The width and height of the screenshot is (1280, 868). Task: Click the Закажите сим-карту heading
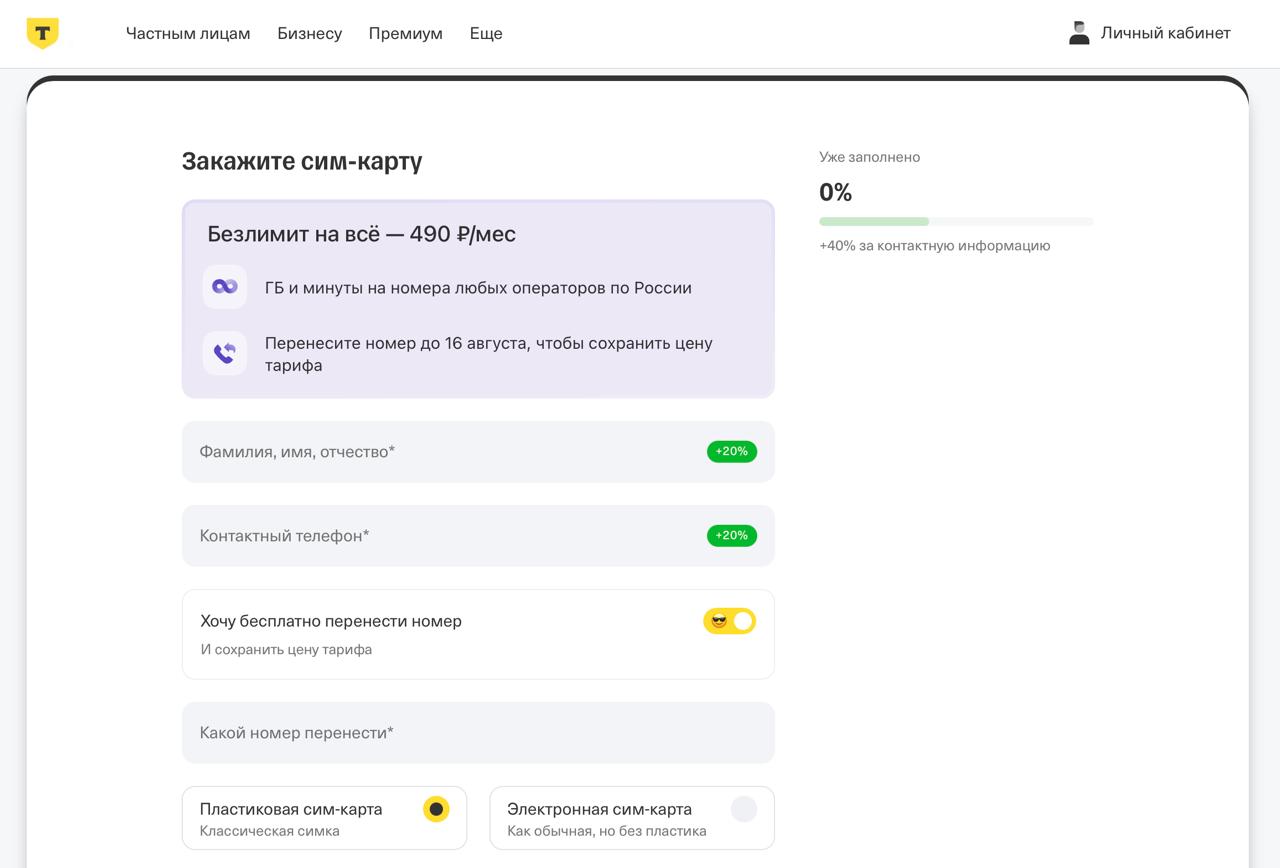click(302, 161)
